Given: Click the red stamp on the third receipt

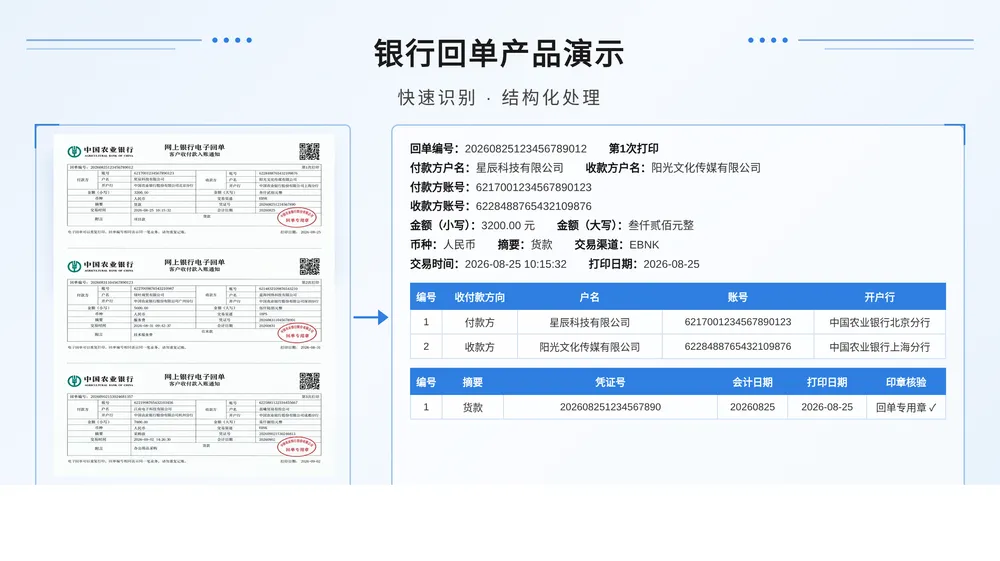Looking at the screenshot, I should tap(297, 446).
